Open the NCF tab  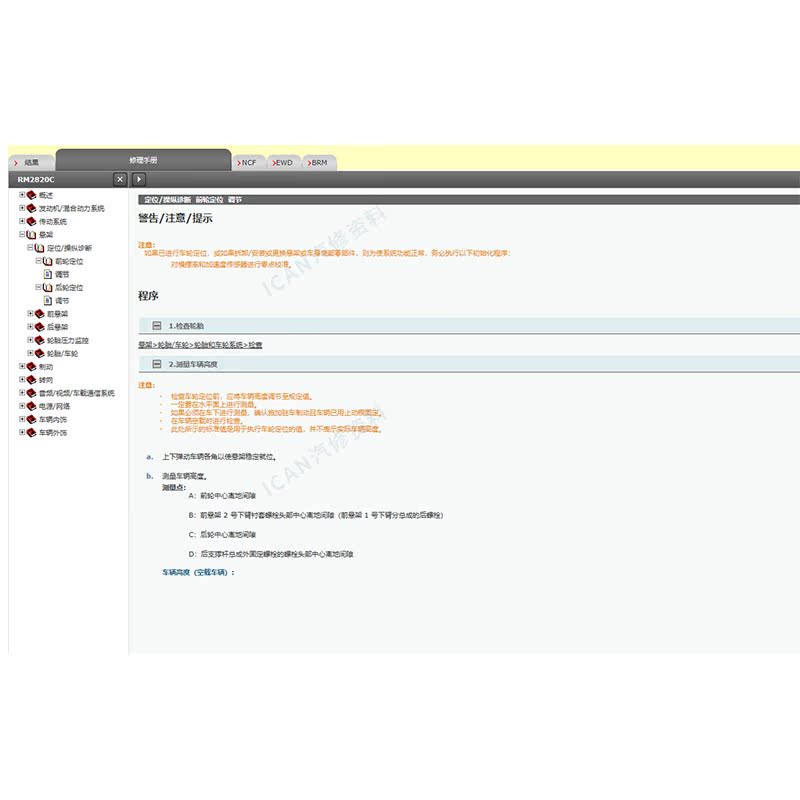pos(249,163)
